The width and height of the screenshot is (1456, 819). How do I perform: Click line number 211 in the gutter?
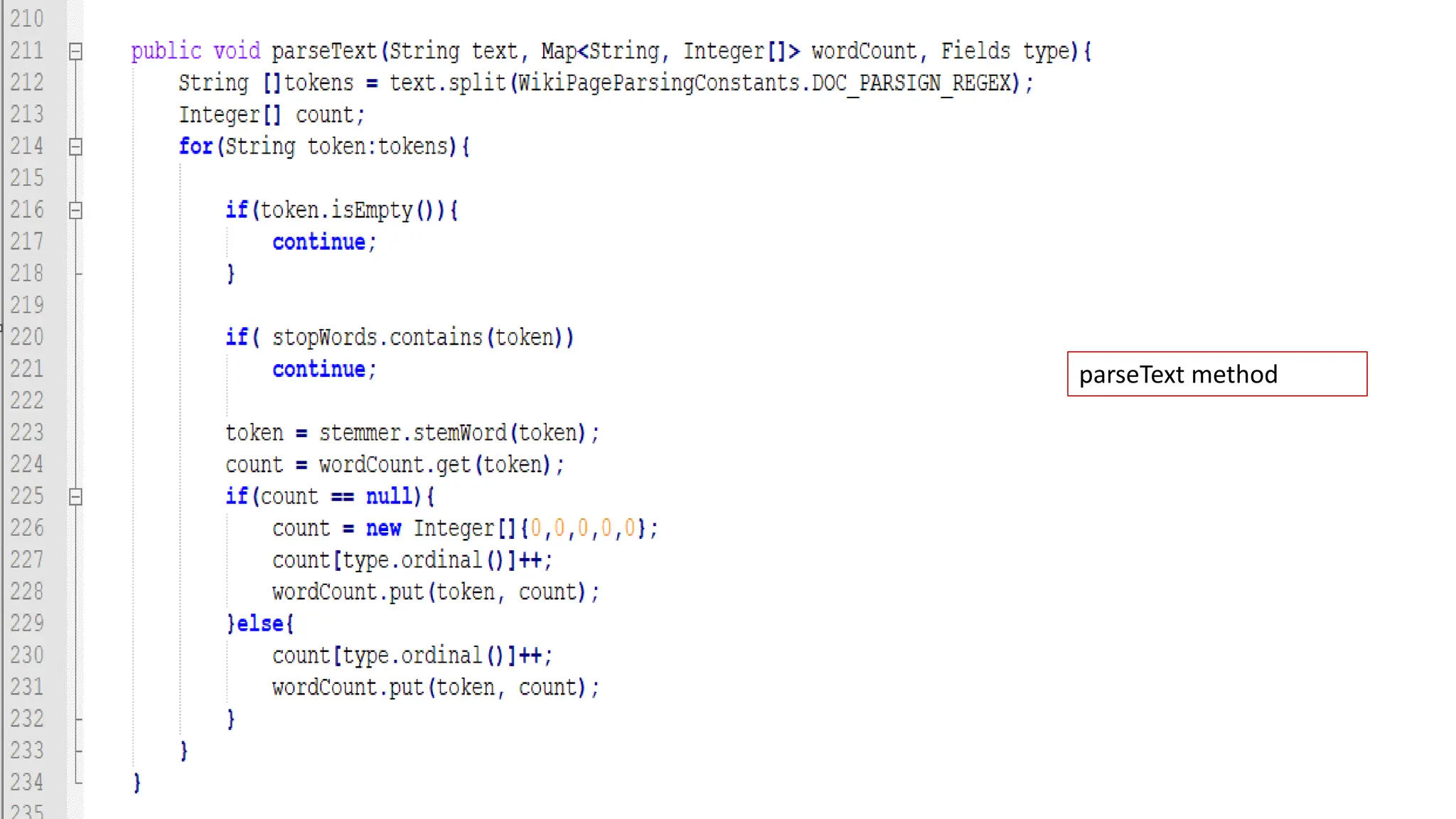pyautogui.click(x=27, y=51)
